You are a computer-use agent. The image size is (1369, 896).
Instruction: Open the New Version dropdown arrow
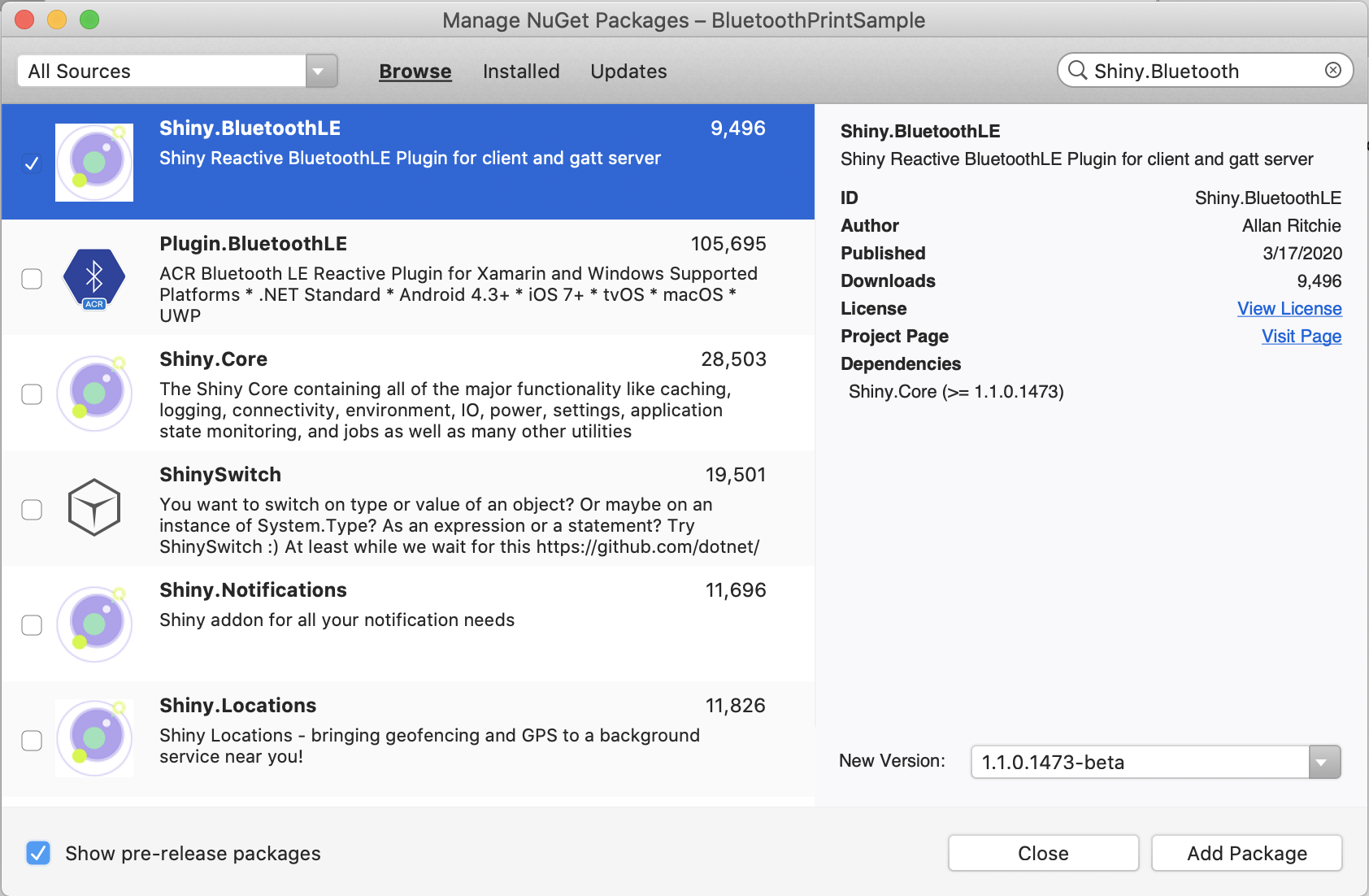(1324, 763)
